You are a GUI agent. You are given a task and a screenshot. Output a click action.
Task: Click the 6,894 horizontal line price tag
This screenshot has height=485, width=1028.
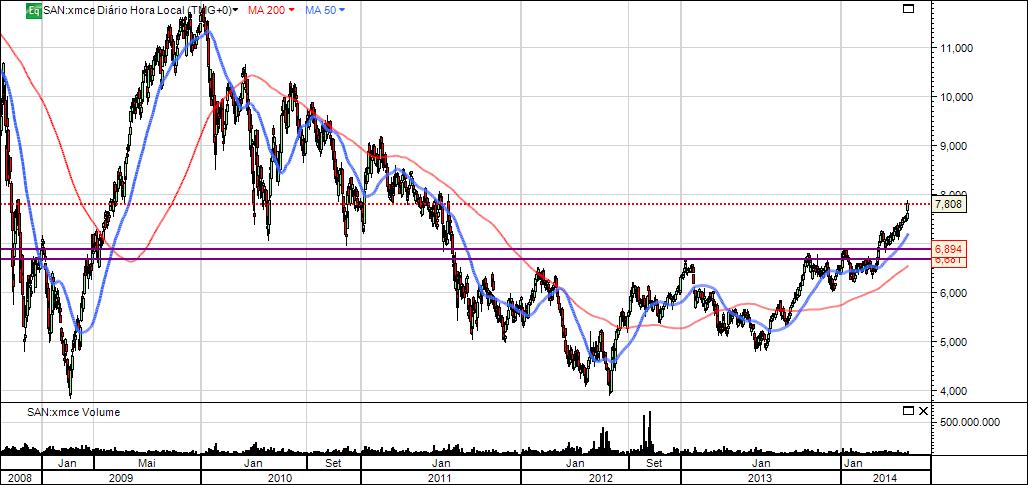[x=948, y=249]
